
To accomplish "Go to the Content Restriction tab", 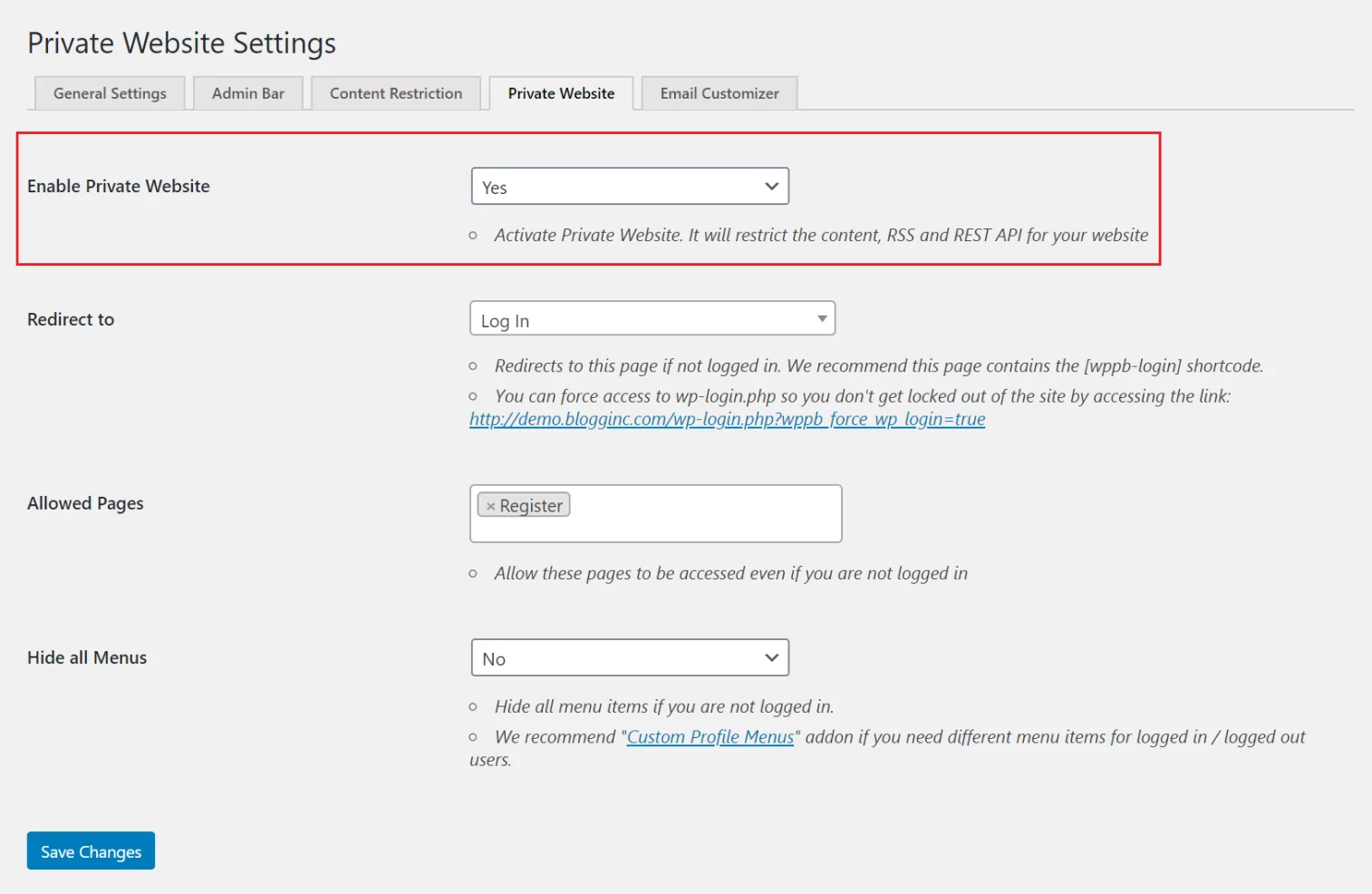I will coord(396,93).
